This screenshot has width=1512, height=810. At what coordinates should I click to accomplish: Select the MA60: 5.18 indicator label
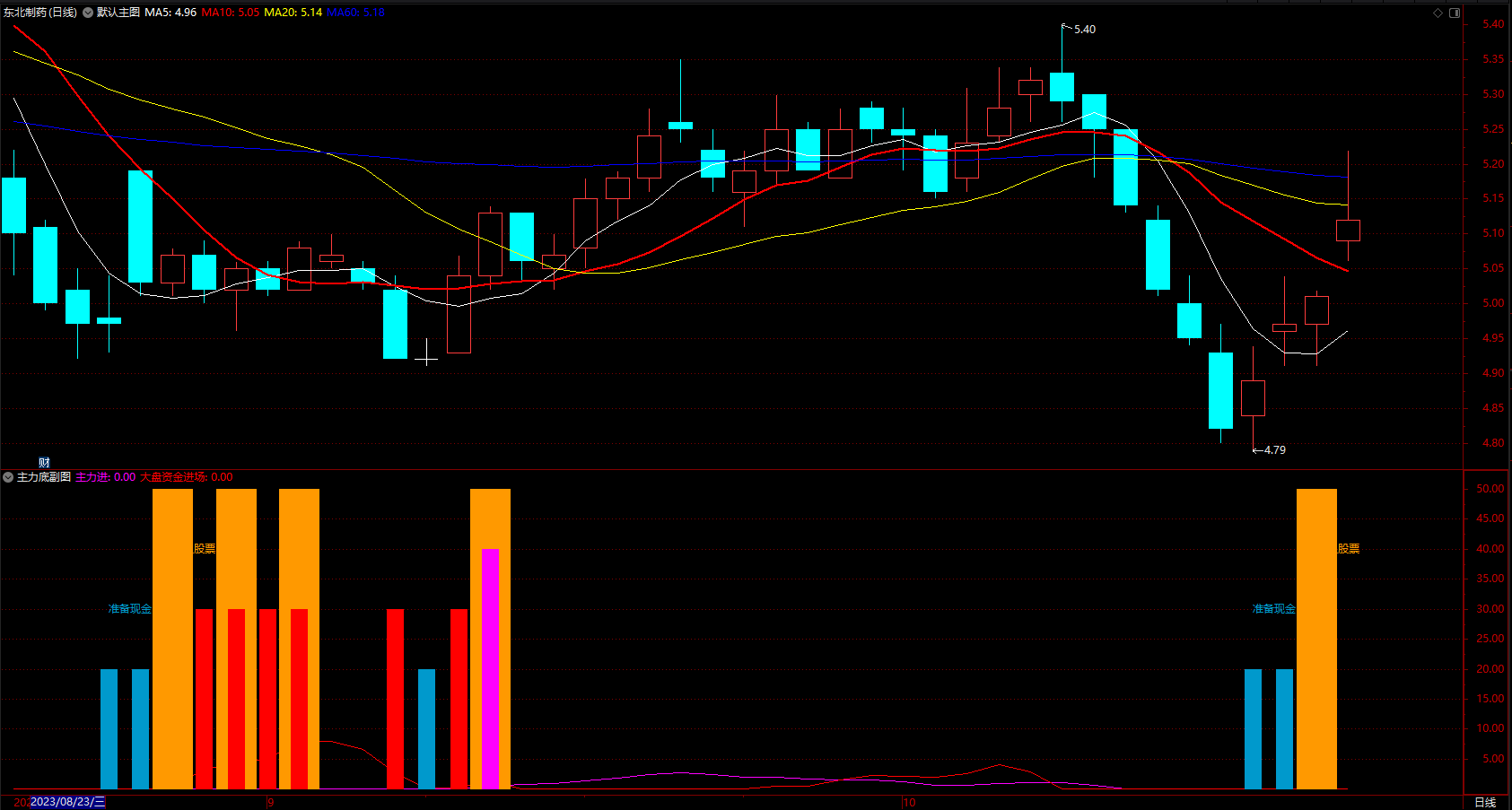tap(355, 13)
